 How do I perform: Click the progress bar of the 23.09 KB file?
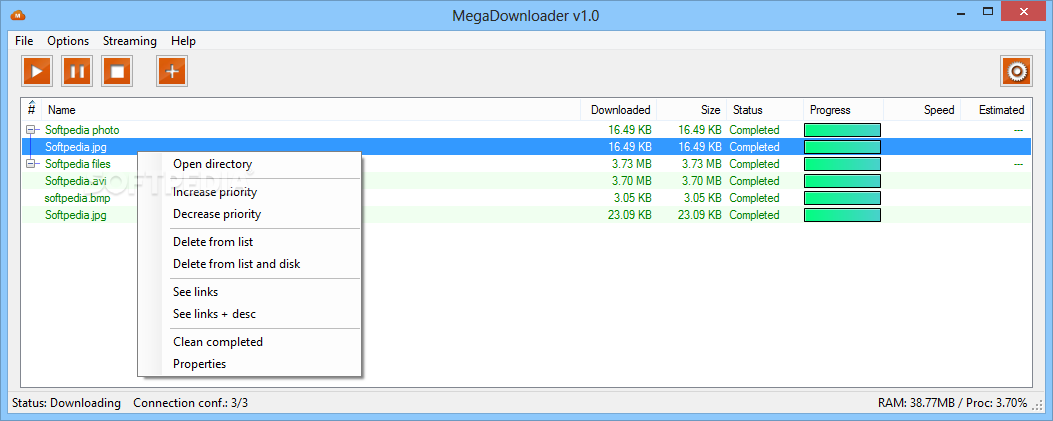coord(843,215)
